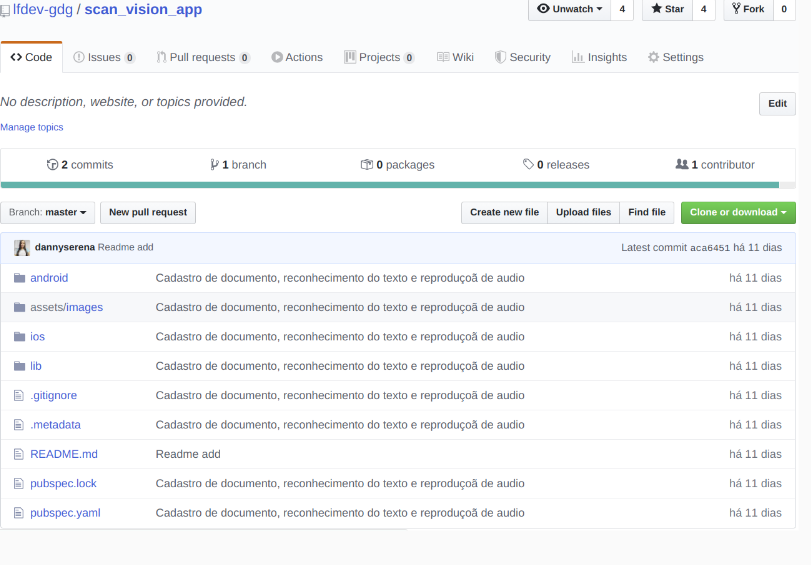Click the pubspec.lock file icon
Screen dimensions: 811x565
[19, 484]
